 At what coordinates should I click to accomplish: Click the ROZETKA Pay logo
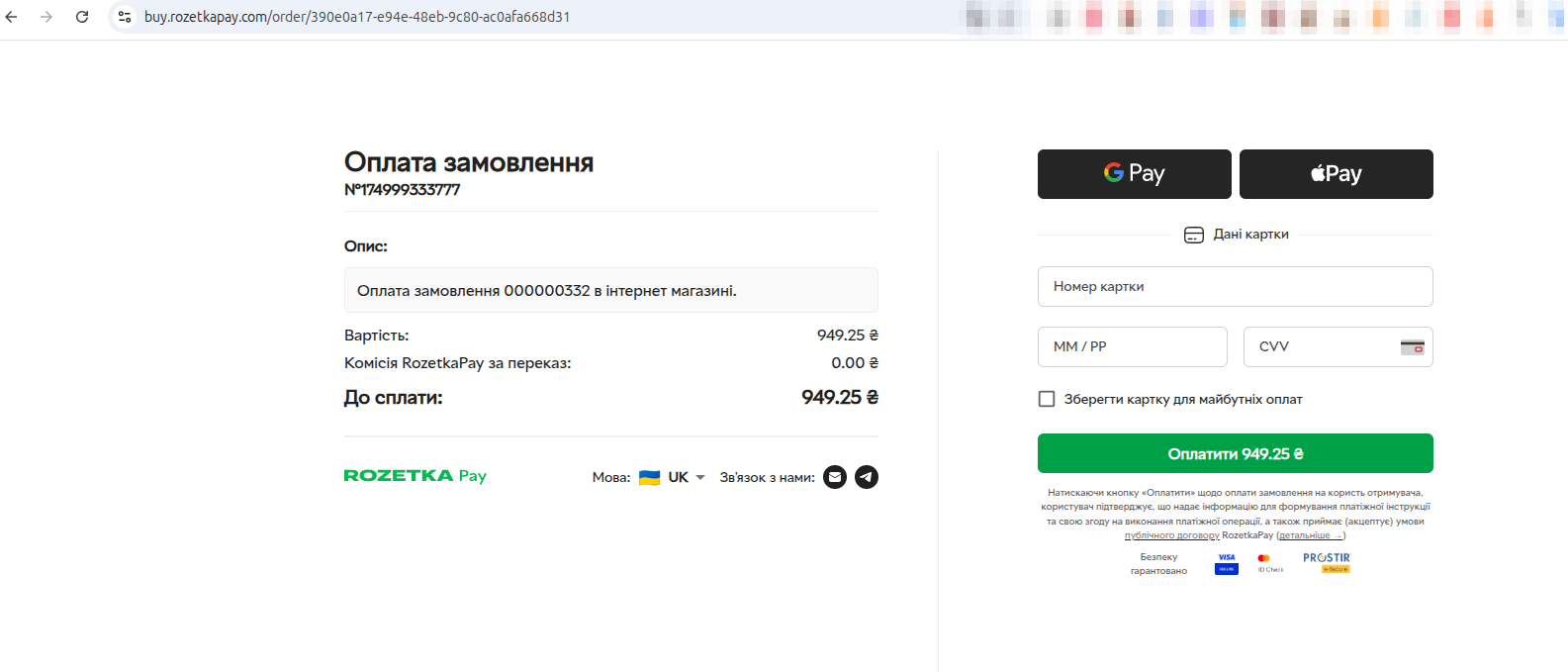pyautogui.click(x=415, y=476)
